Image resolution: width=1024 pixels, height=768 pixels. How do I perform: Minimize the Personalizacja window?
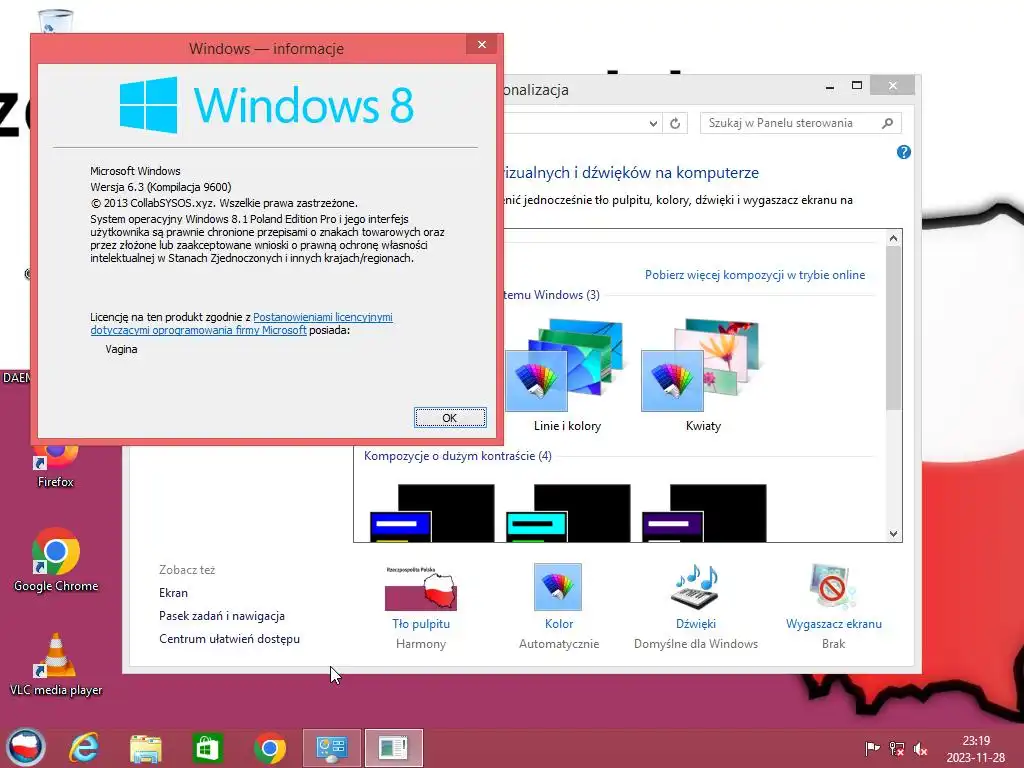[829, 86]
